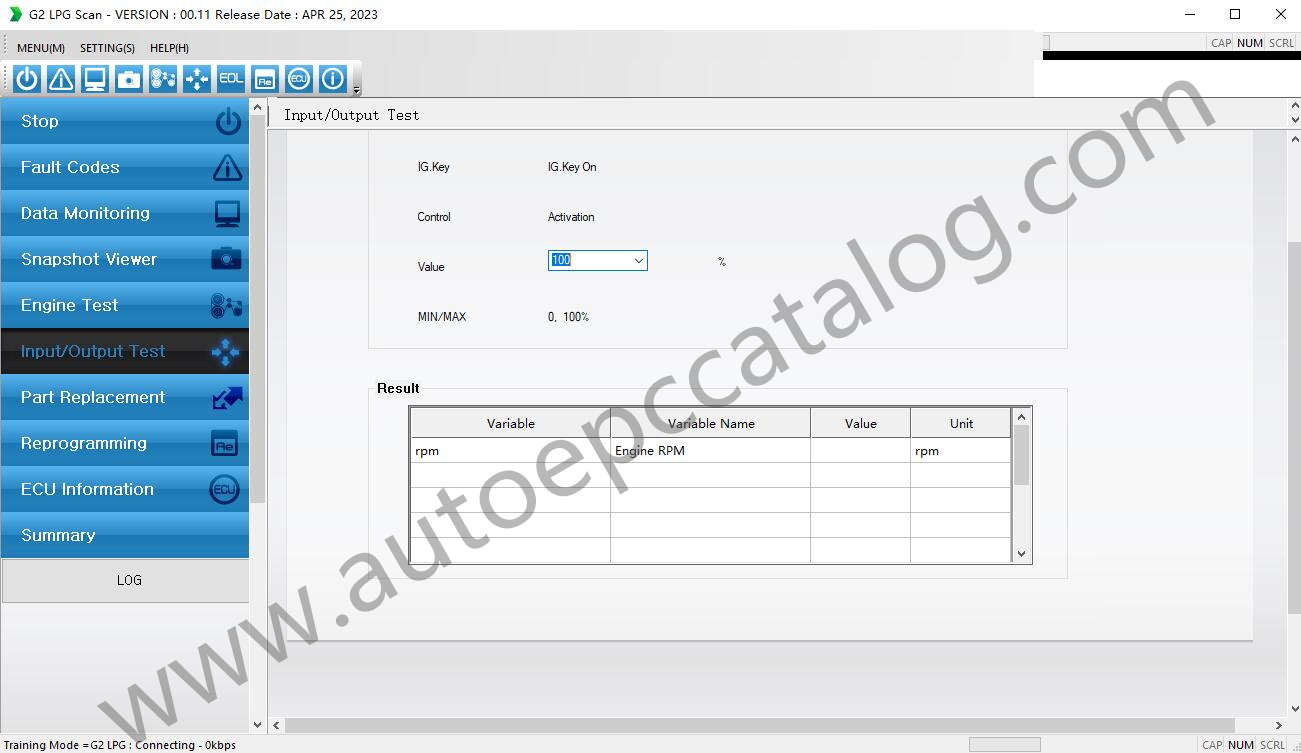The image size is (1301, 753).
Task: Click the EOL toolbar icon
Action: coord(231,79)
